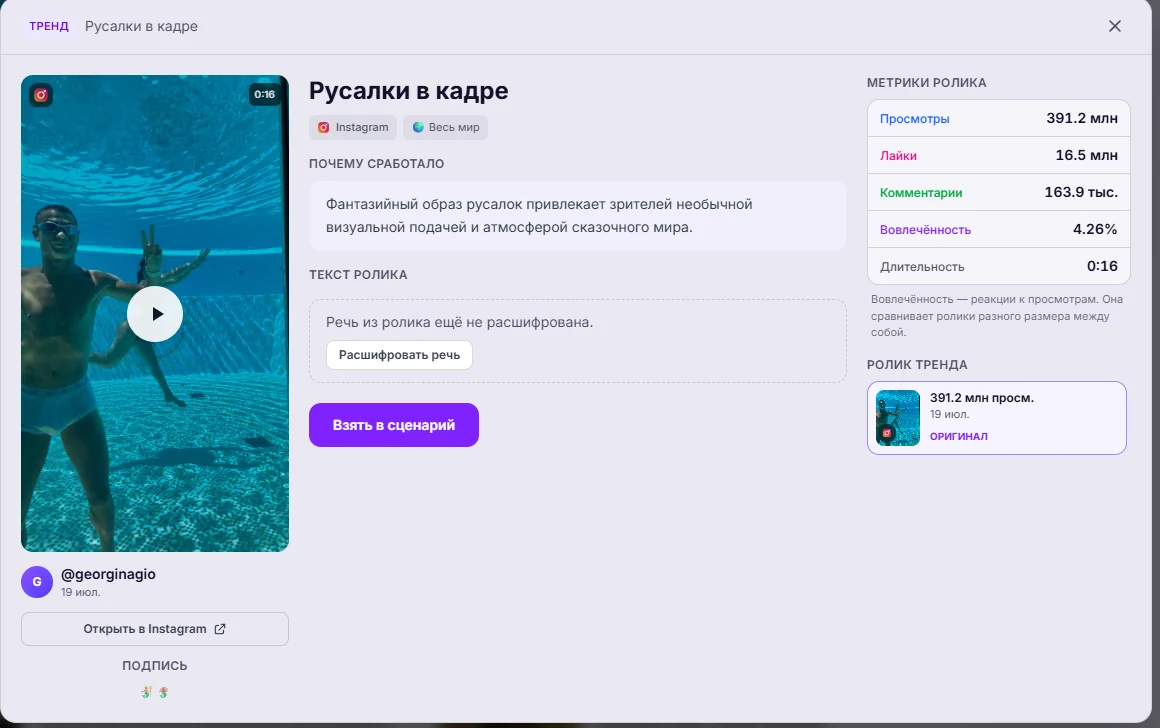Click the mermaid emoji caption
Image resolution: width=1160 pixels, height=728 pixels.
(x=155, y=692)
